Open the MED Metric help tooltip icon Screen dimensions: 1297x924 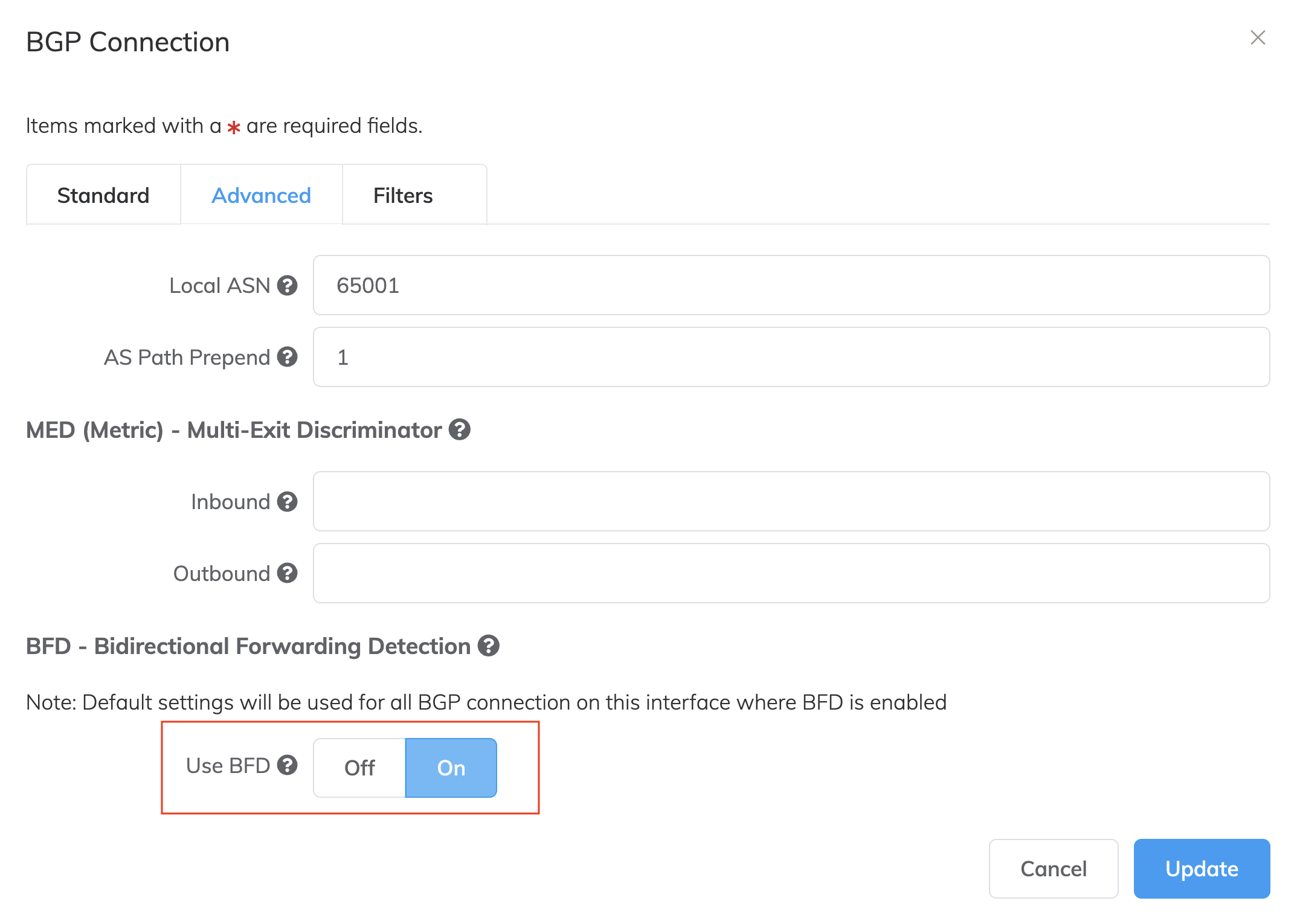tap(459, 430)
